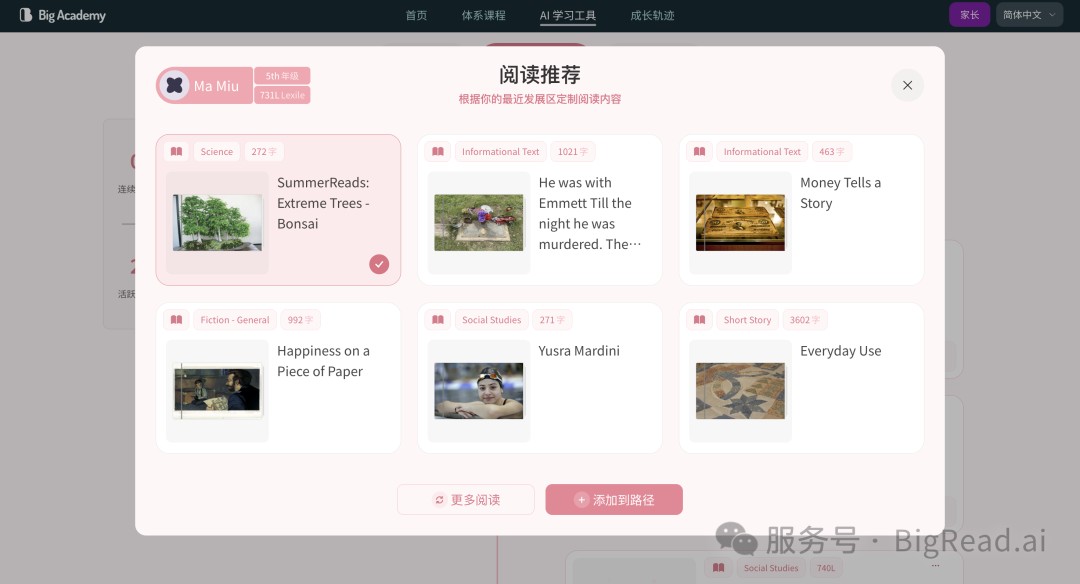Close the 阅读推荐 dialog
This screenshot has height=584, width=1080.
(907, 85)
